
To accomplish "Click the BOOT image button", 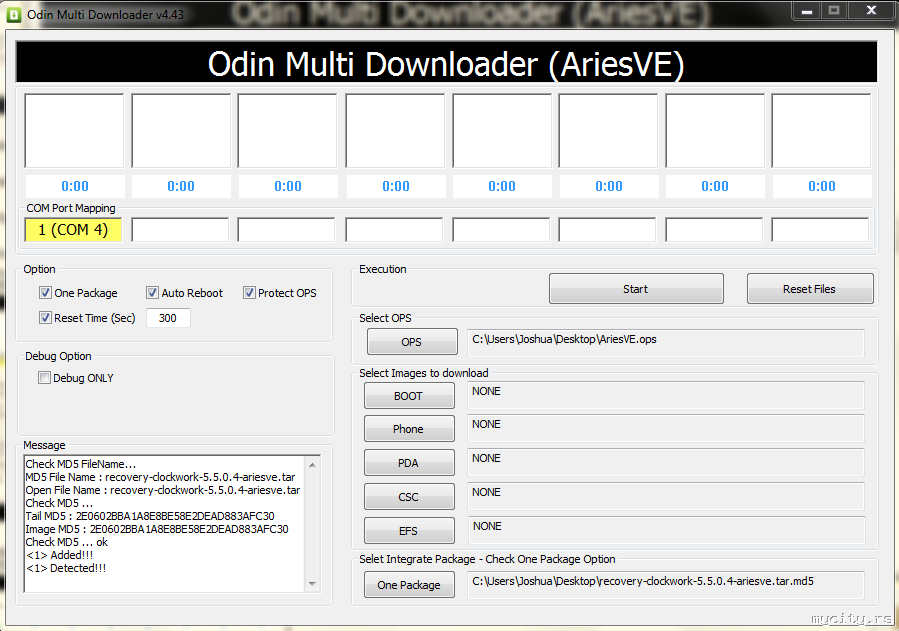I will (x=409, y=396).
